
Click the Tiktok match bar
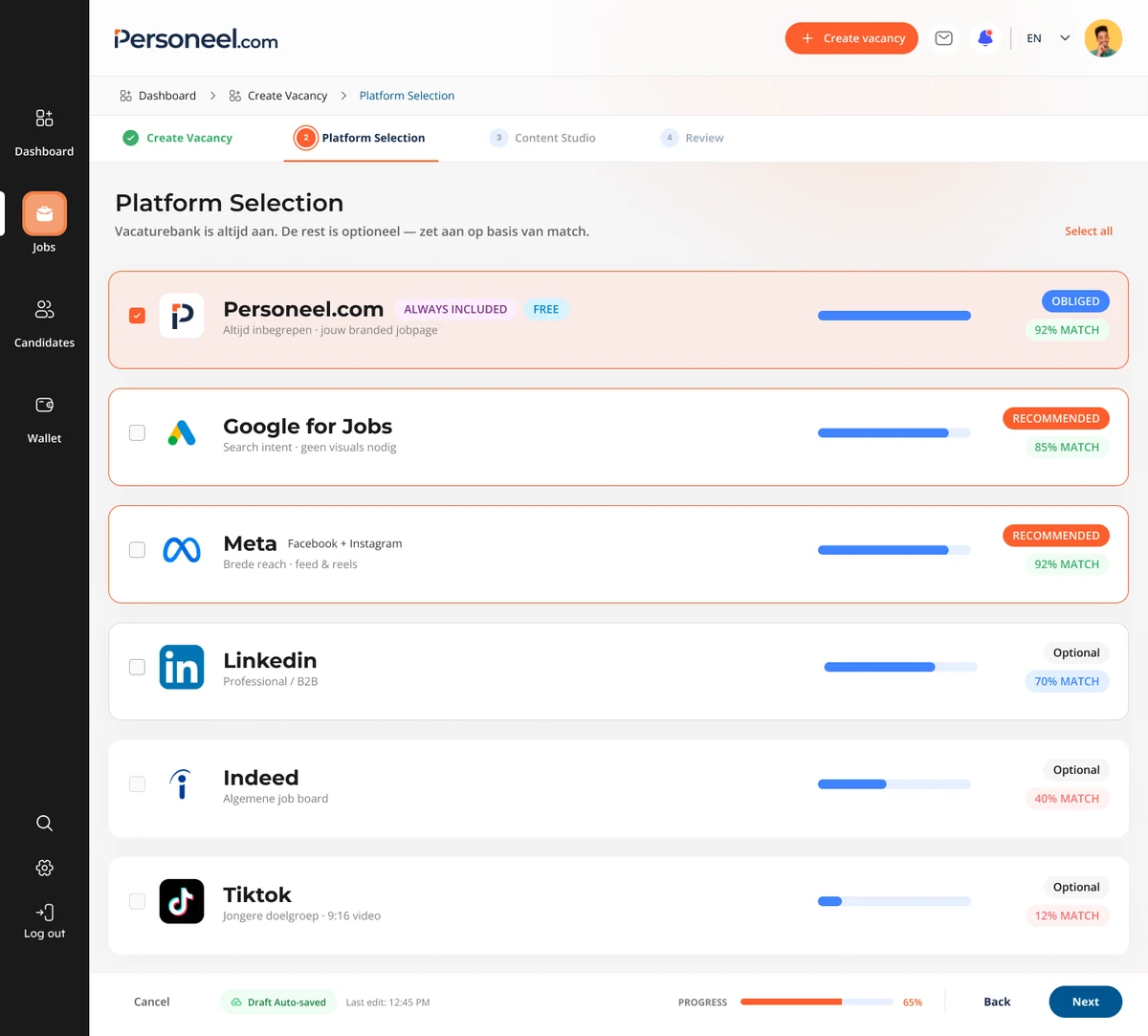coord(894,901)
